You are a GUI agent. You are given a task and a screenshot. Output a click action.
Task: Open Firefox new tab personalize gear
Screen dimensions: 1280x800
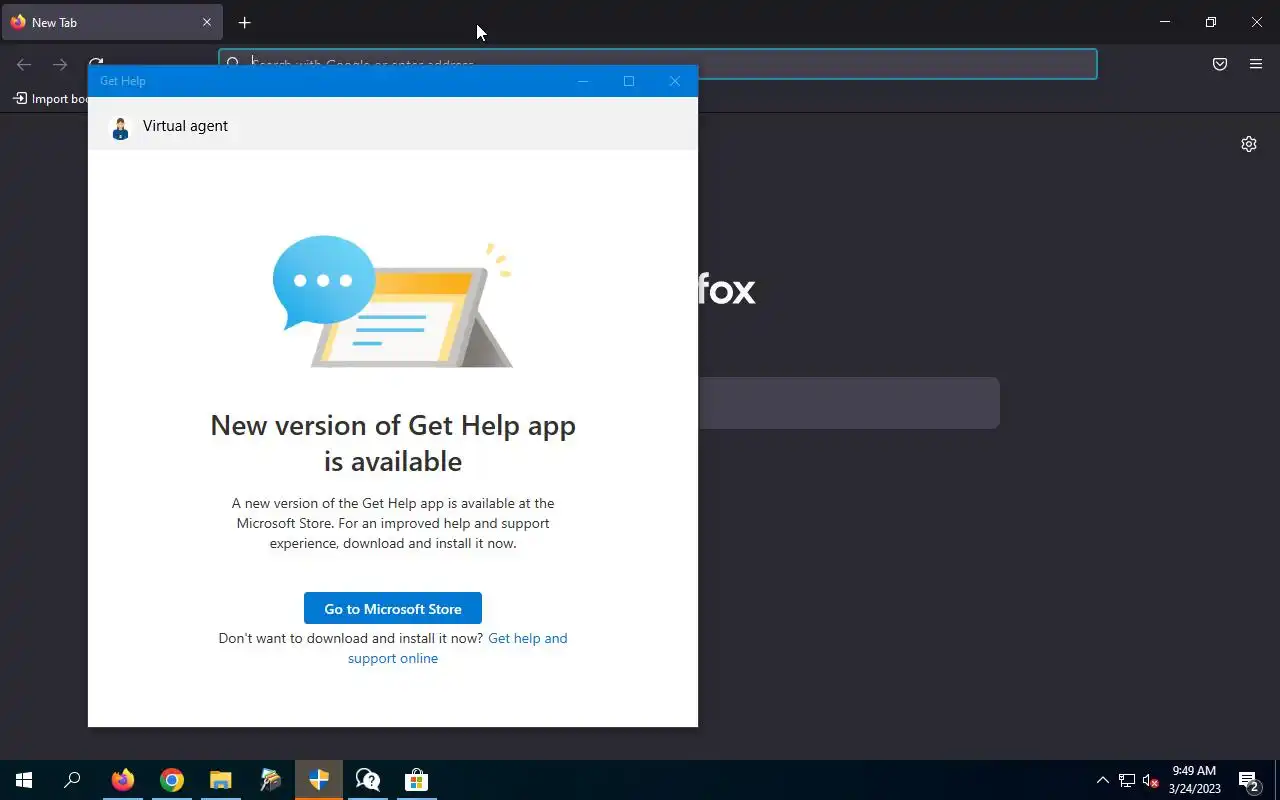coord(1249,144)
